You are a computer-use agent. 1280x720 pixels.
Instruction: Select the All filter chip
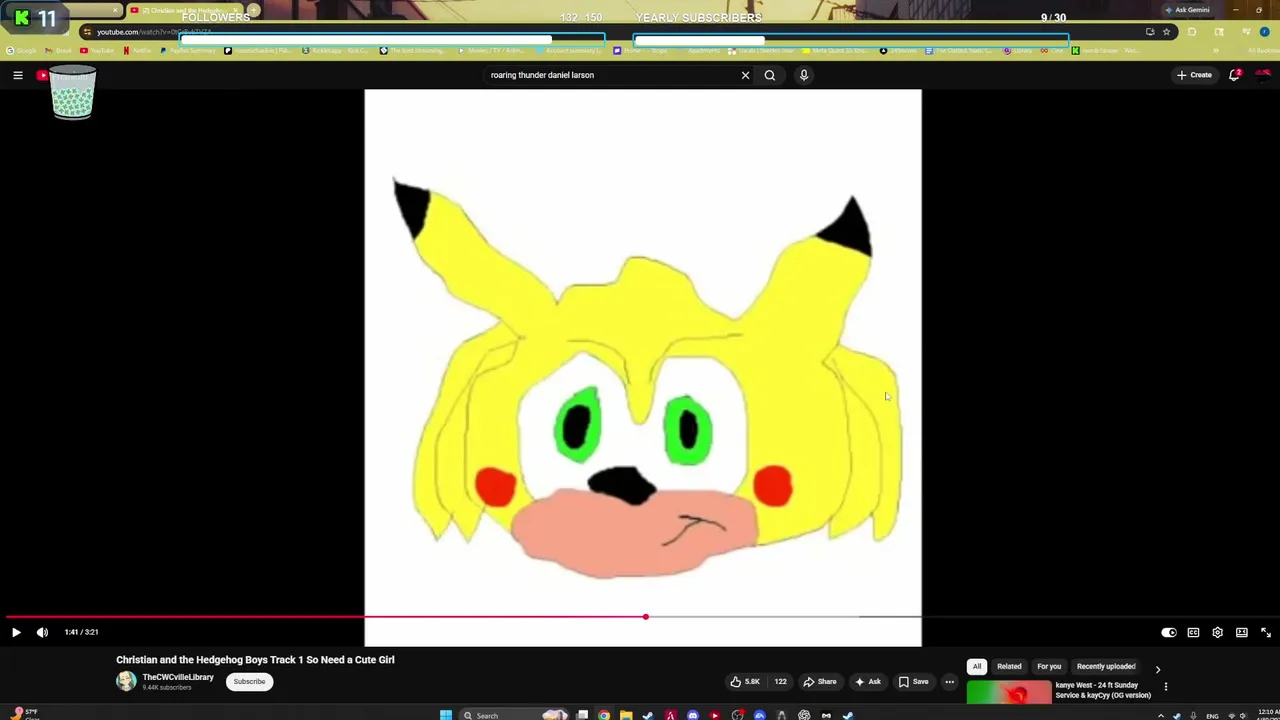pyautogui.click(x=977, y=666)
